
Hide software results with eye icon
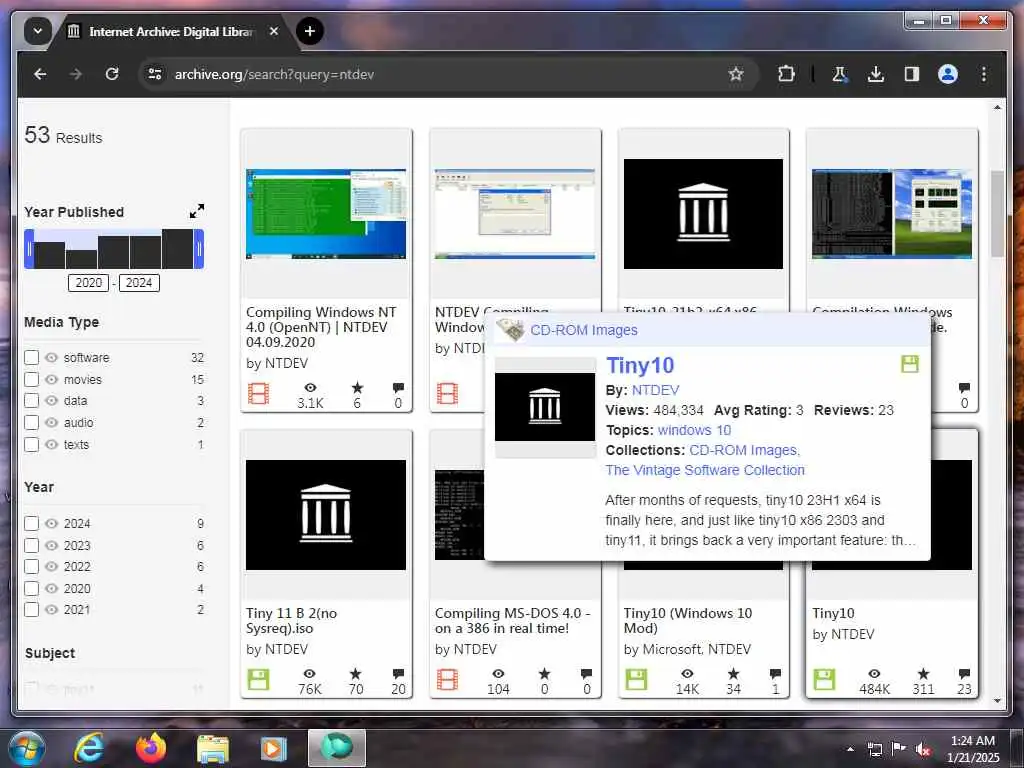pyautogui.click(x=52, y=357)
